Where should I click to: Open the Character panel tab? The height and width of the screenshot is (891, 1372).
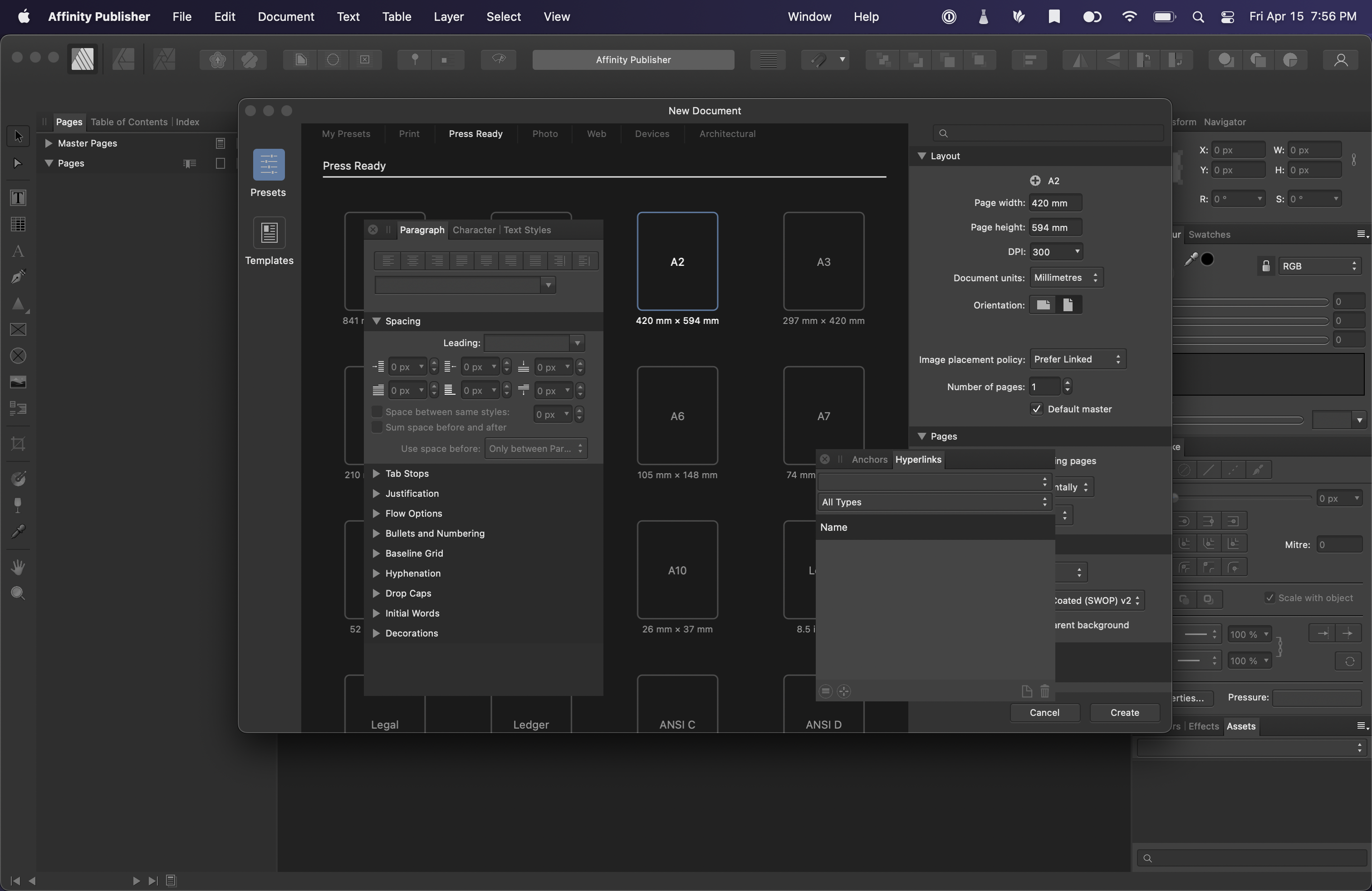474,230
